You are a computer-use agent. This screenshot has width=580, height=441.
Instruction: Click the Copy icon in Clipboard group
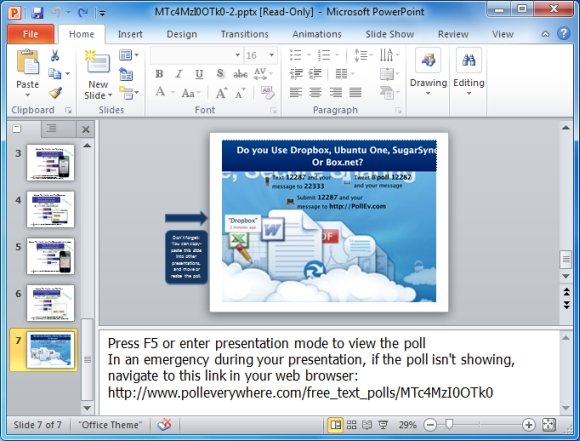pos(55,73)
